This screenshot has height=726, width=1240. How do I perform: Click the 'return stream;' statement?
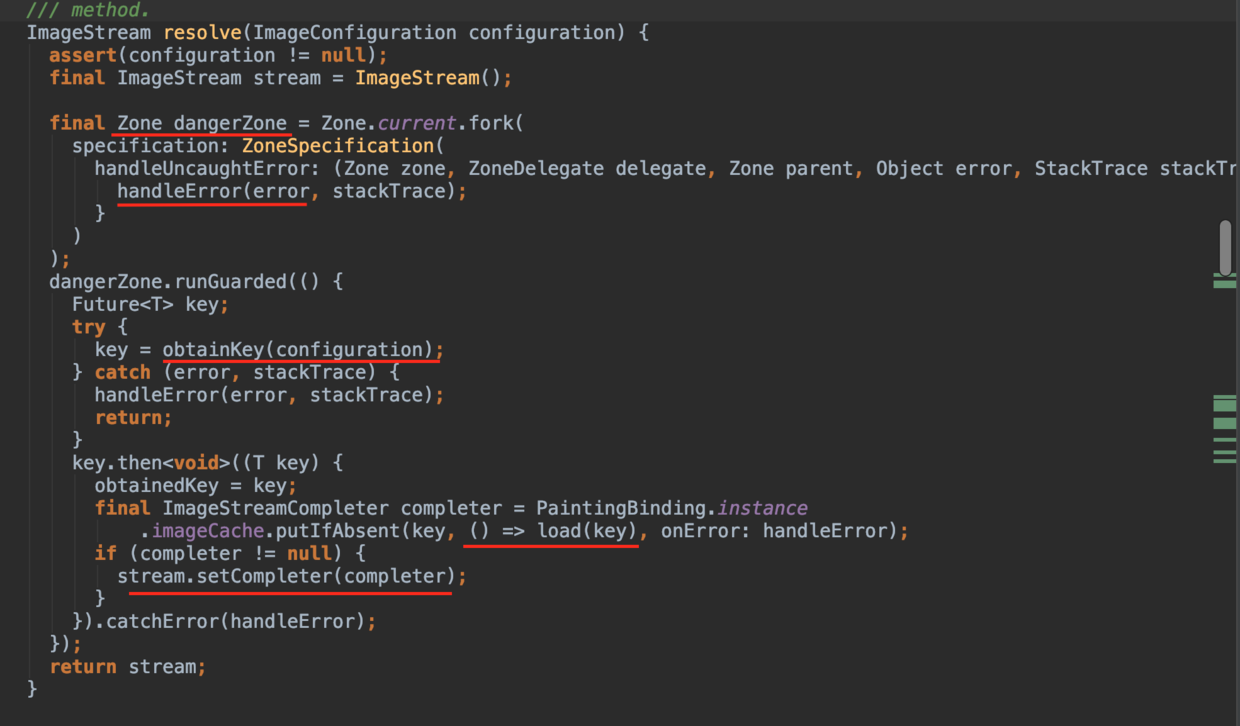(128, 666)
